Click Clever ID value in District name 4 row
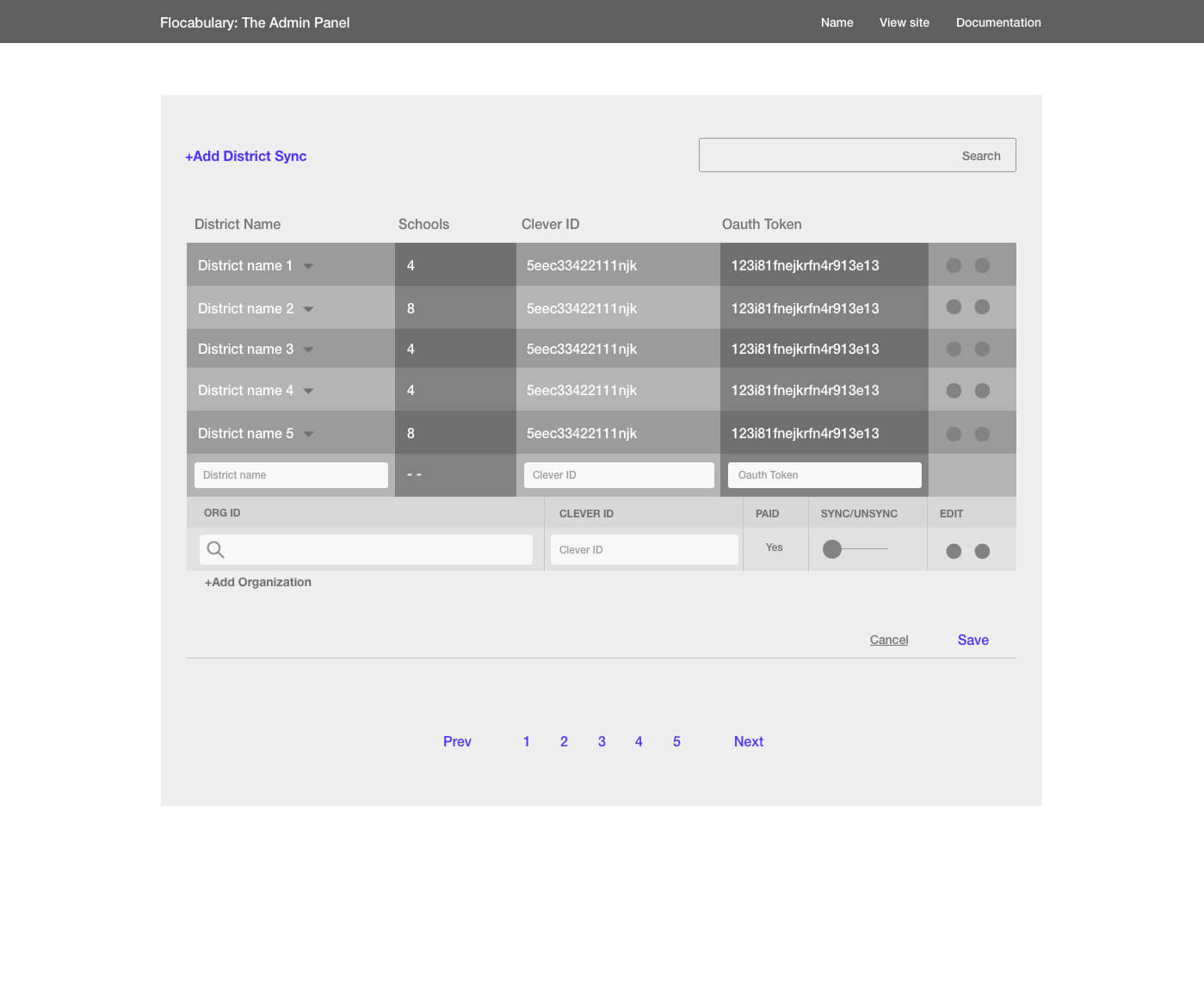This screenshot has width=1204, height=990. [x=582, y=390]
